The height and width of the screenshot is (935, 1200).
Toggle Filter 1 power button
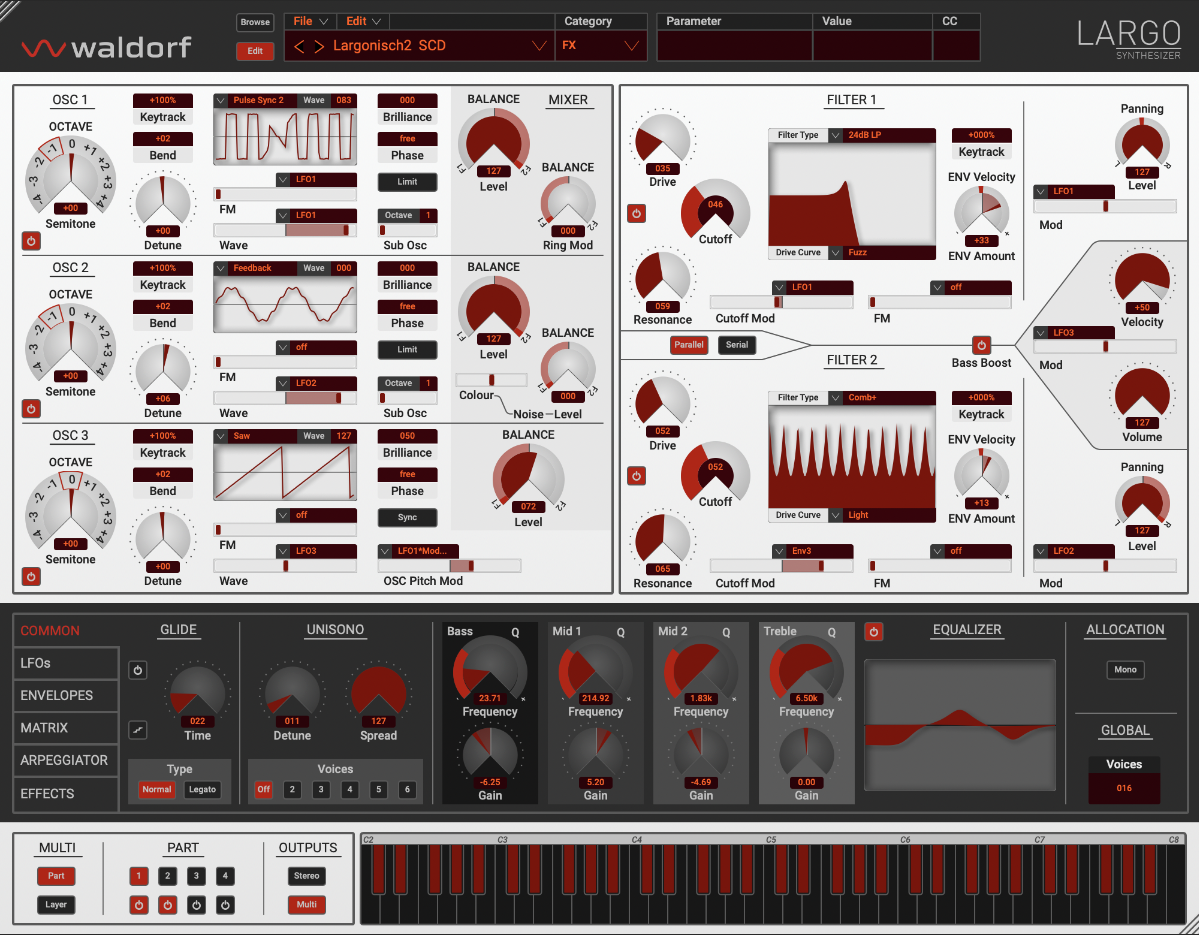pos(637,213)
